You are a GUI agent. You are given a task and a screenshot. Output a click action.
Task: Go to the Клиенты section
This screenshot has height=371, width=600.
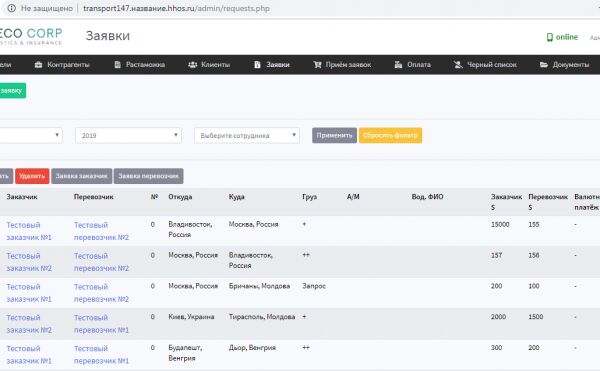(215, 65)
